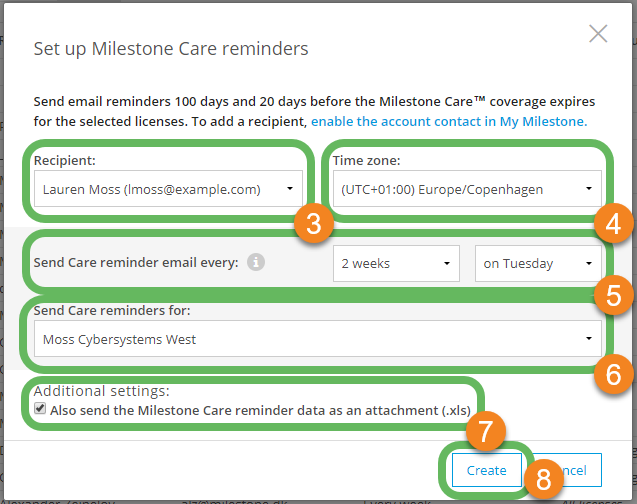Click the orange number 4 callout badge
The image size is (637, 504).
click(x=613, y=224)
